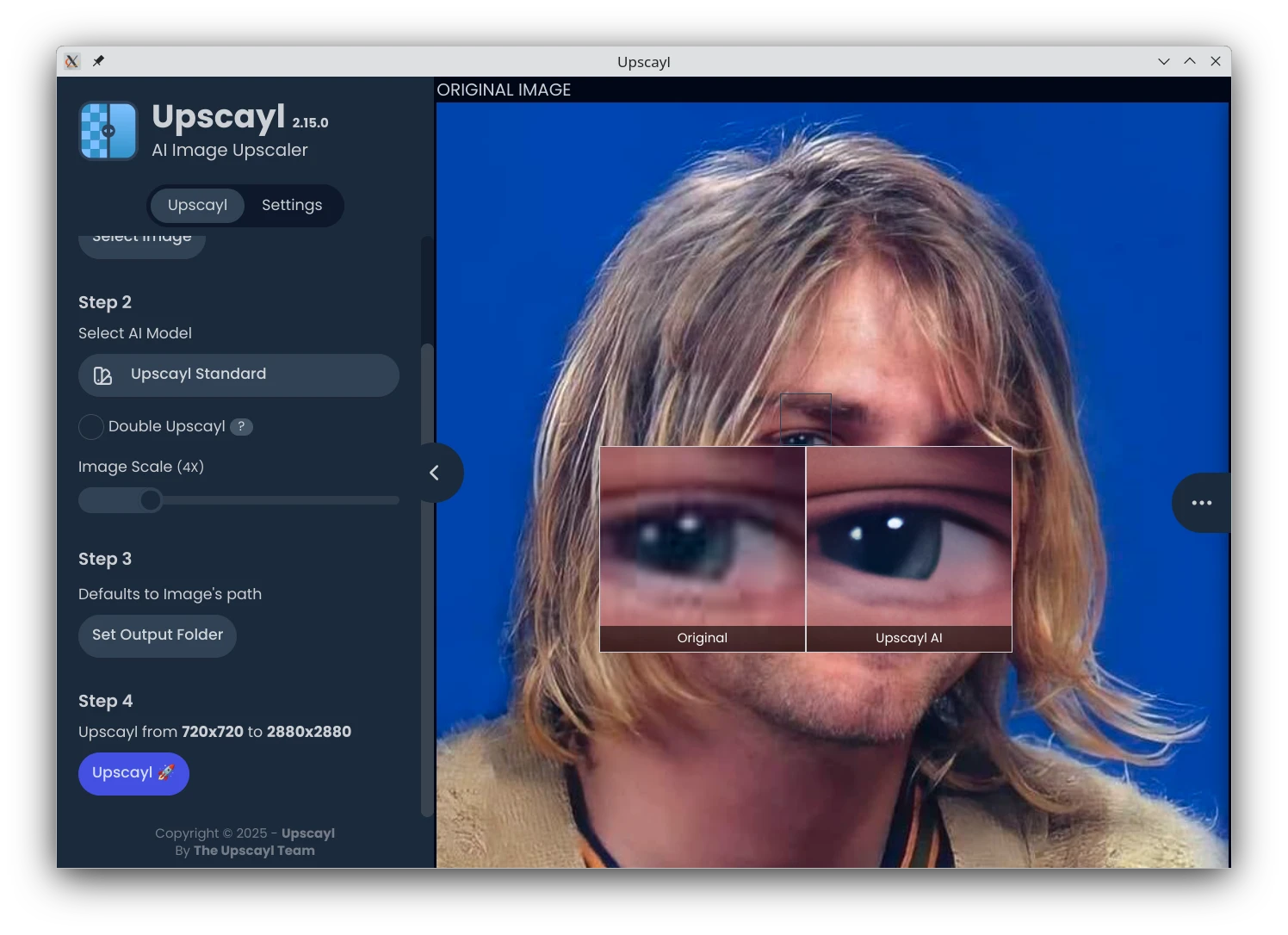Minimize the Upscayl window

1164,61
